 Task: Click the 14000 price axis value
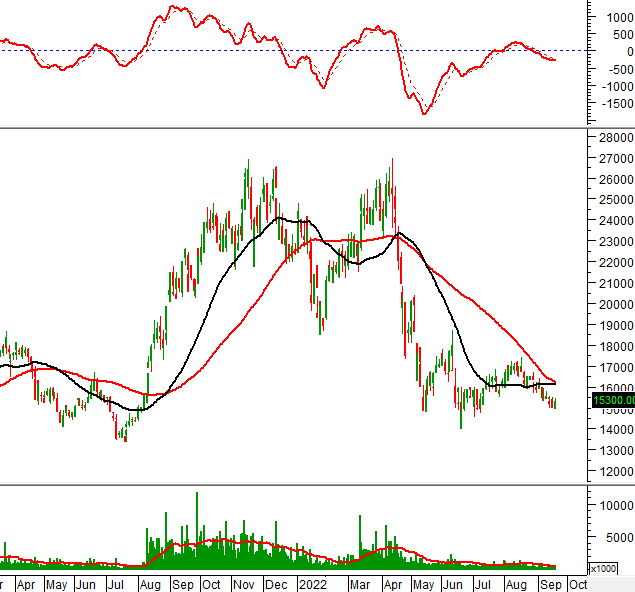616,430
